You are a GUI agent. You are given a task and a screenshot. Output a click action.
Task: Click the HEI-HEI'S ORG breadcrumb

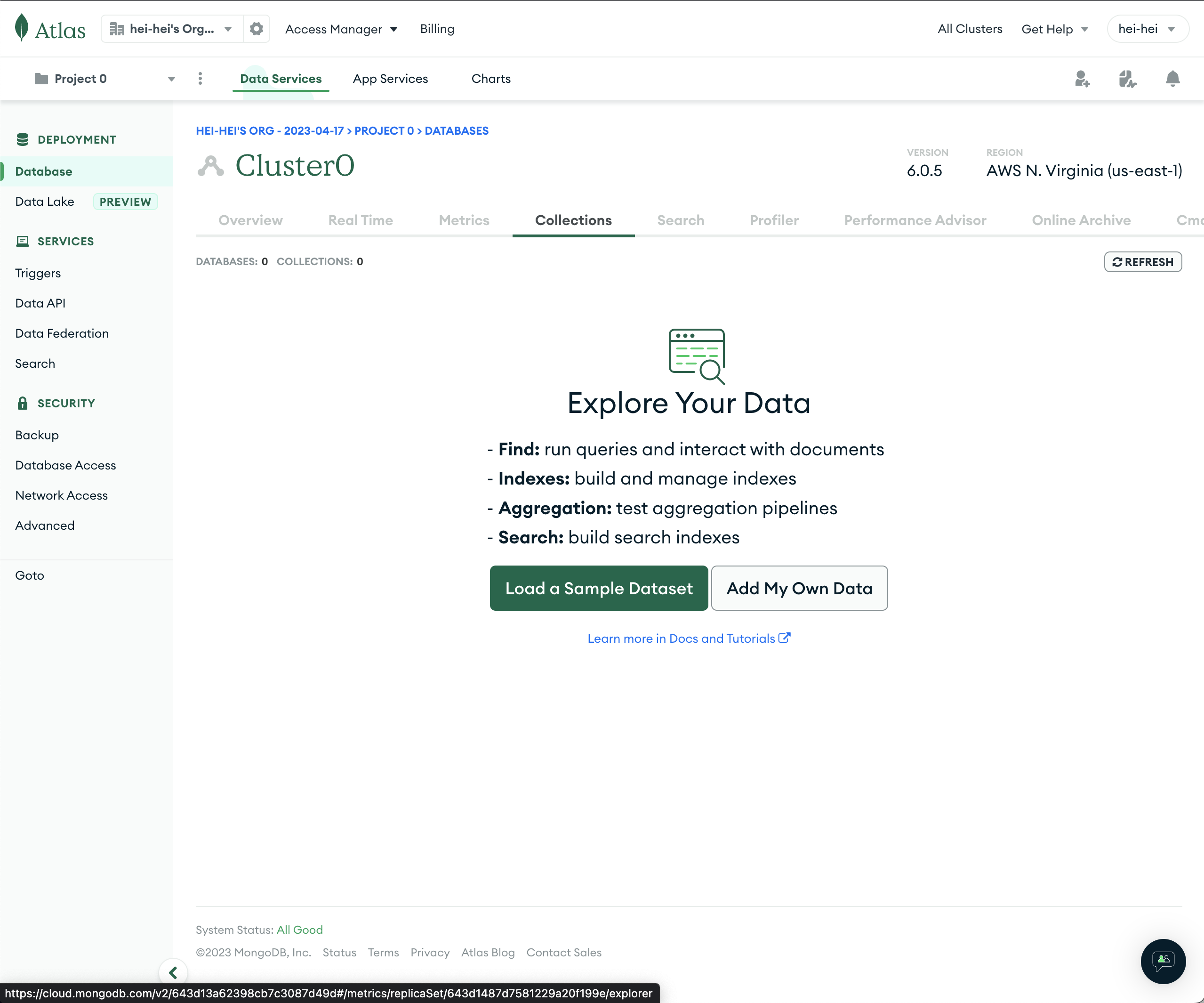(x=270, y=131)
